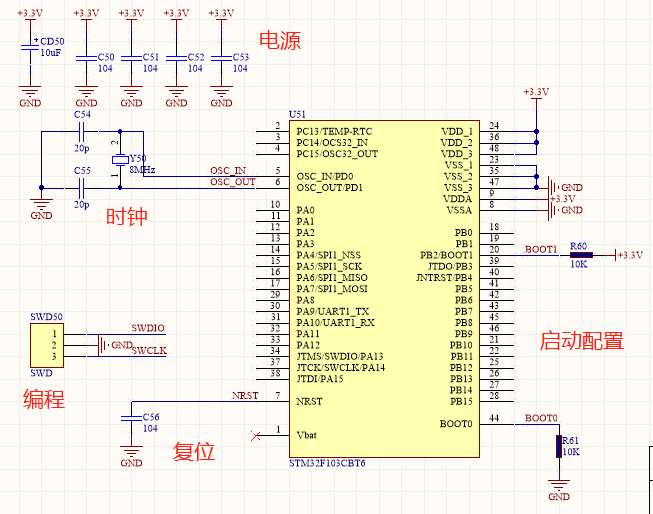Screen dimensions: 653x514
Task: Click the NRST pin name inside U51
Action: 309,402
